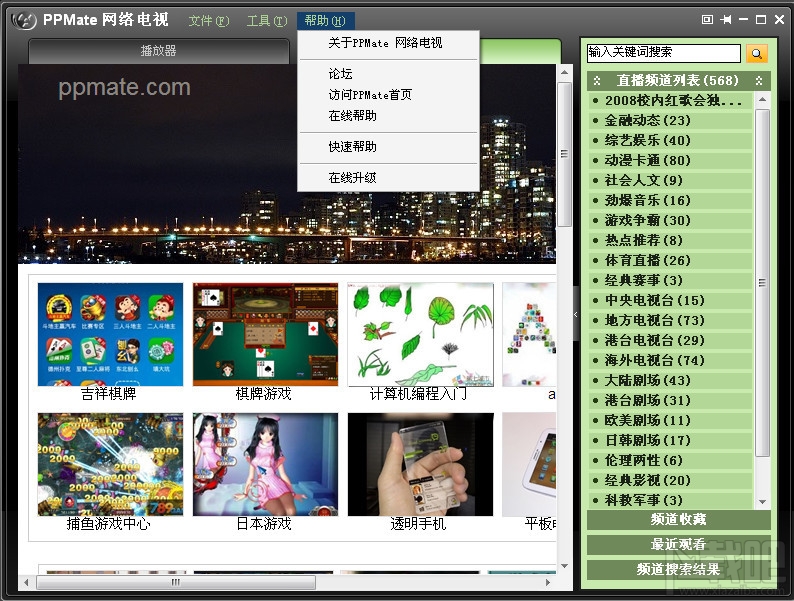The width and height of the screenshot is (794, 601).
Task: Focus the keyword search input field
Action: 663,53
